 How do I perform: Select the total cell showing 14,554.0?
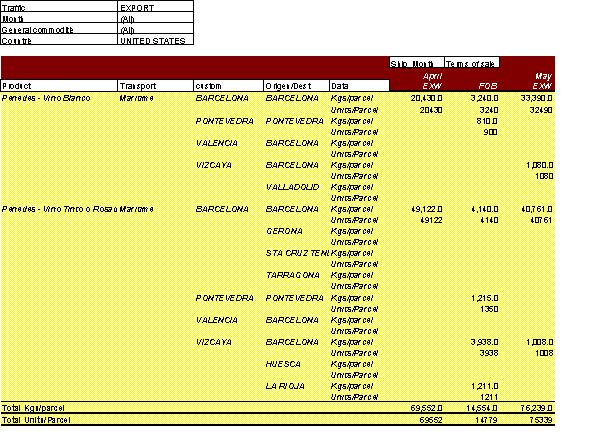point(482,408)
